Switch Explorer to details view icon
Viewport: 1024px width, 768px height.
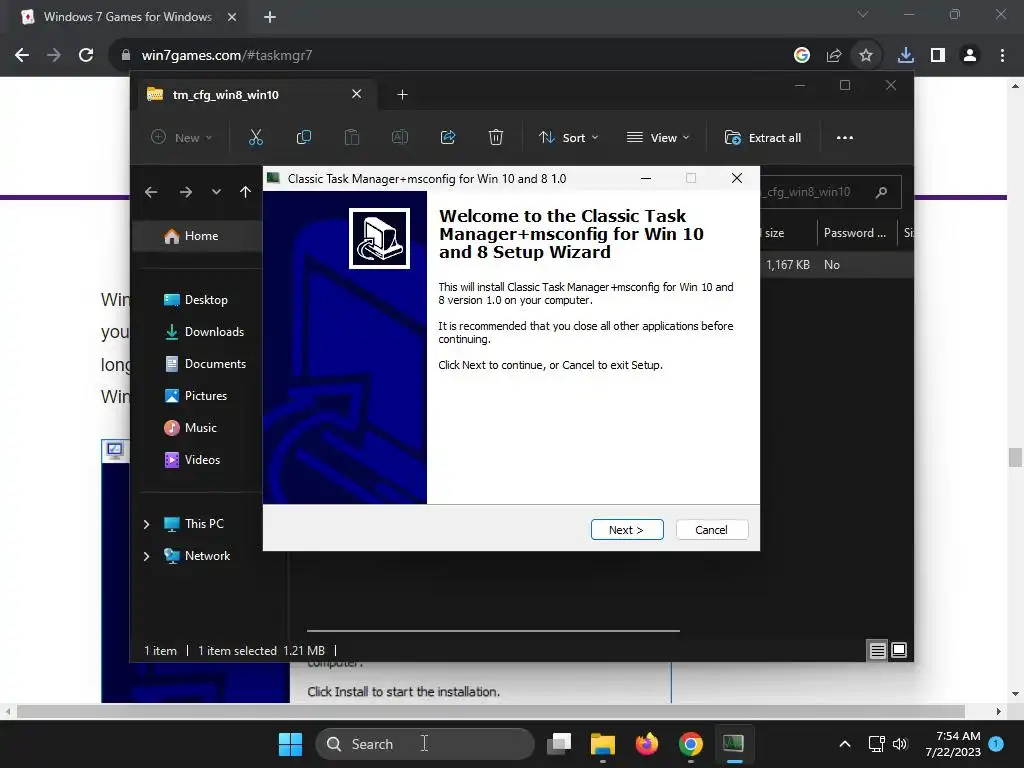(877, 650)
